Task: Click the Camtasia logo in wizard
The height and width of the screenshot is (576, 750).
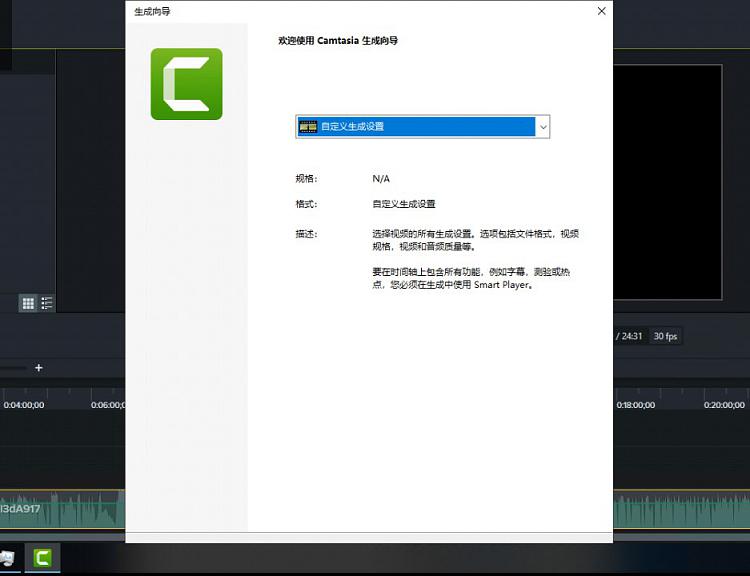Action: [x=187, y=84]
